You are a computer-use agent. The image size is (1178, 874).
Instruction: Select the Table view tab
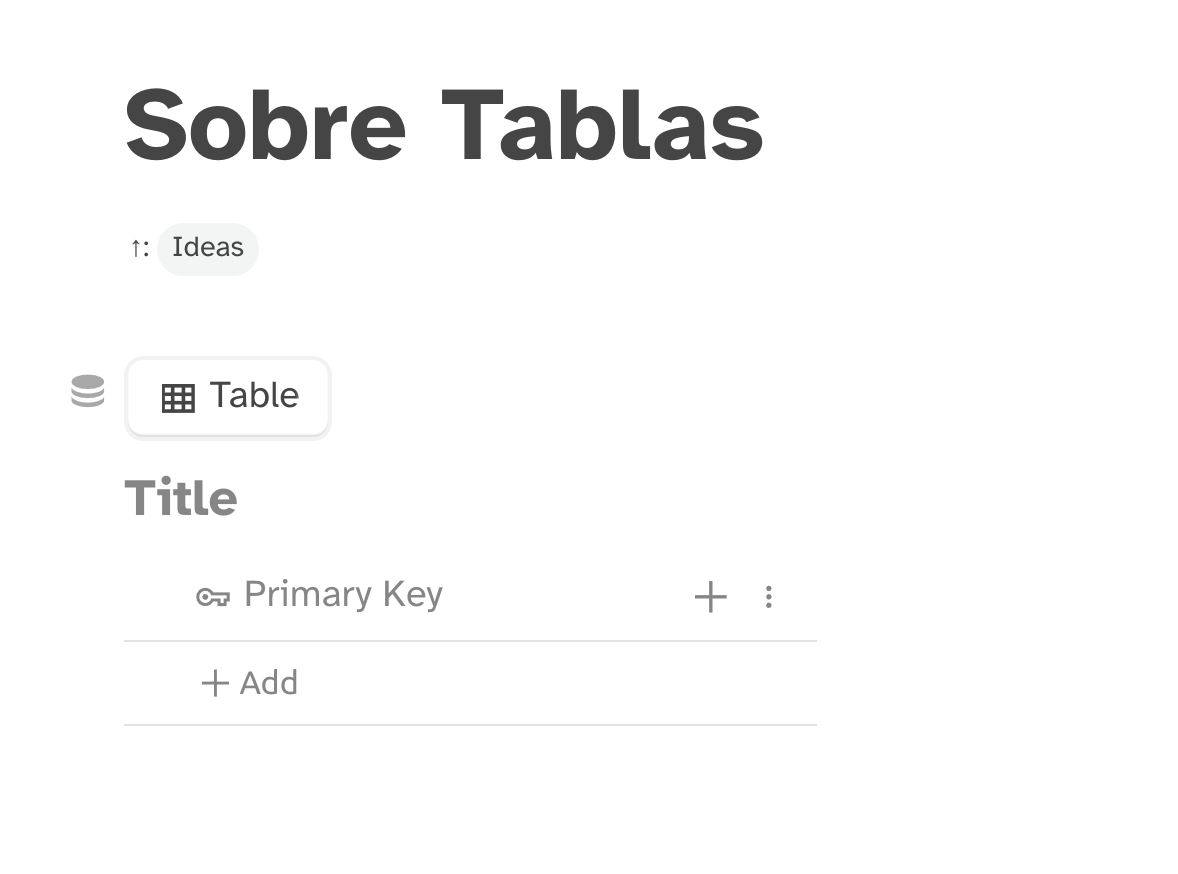point(228,397)
